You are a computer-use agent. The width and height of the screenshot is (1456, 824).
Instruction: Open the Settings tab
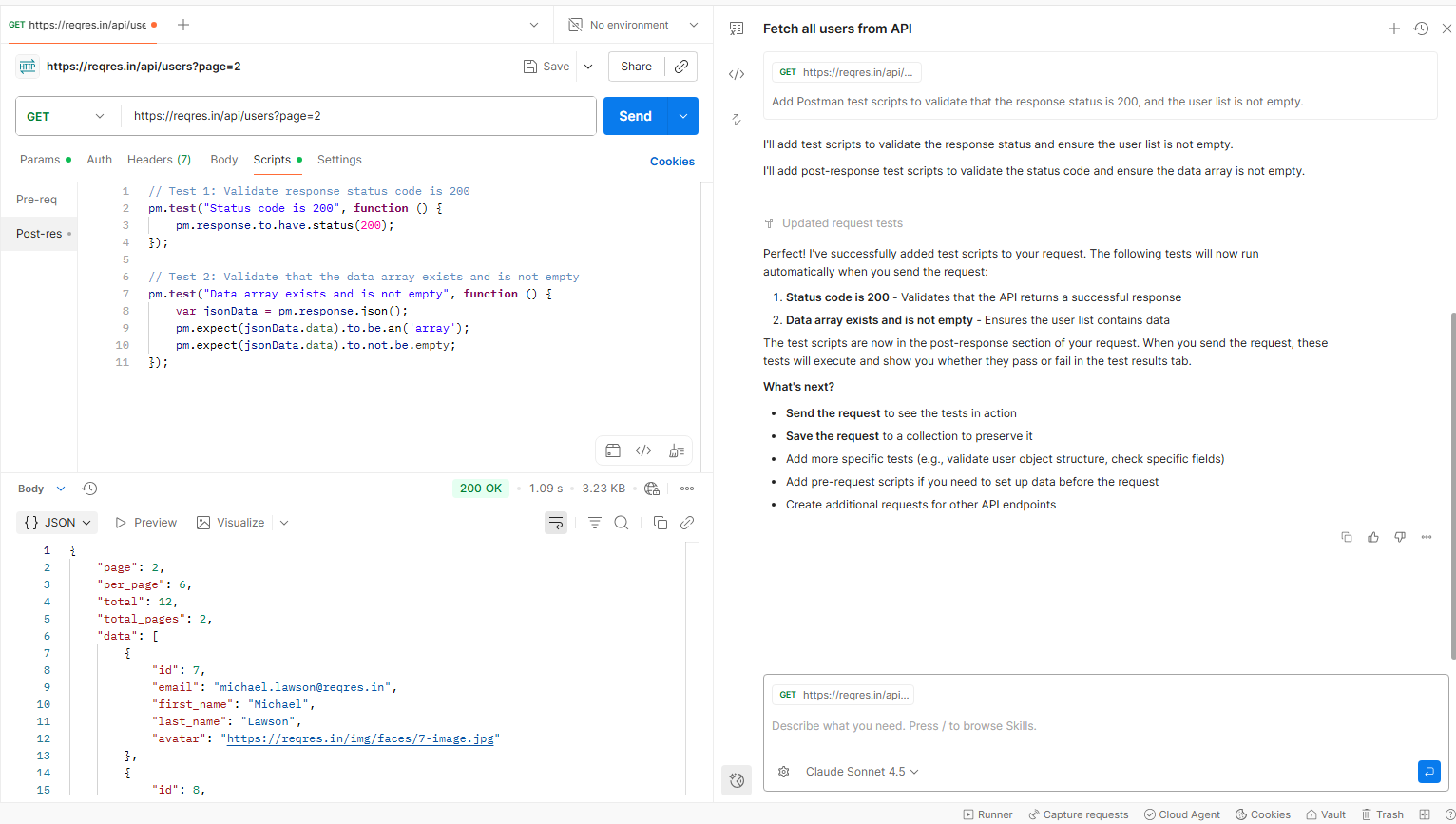(x=339, y=160)
